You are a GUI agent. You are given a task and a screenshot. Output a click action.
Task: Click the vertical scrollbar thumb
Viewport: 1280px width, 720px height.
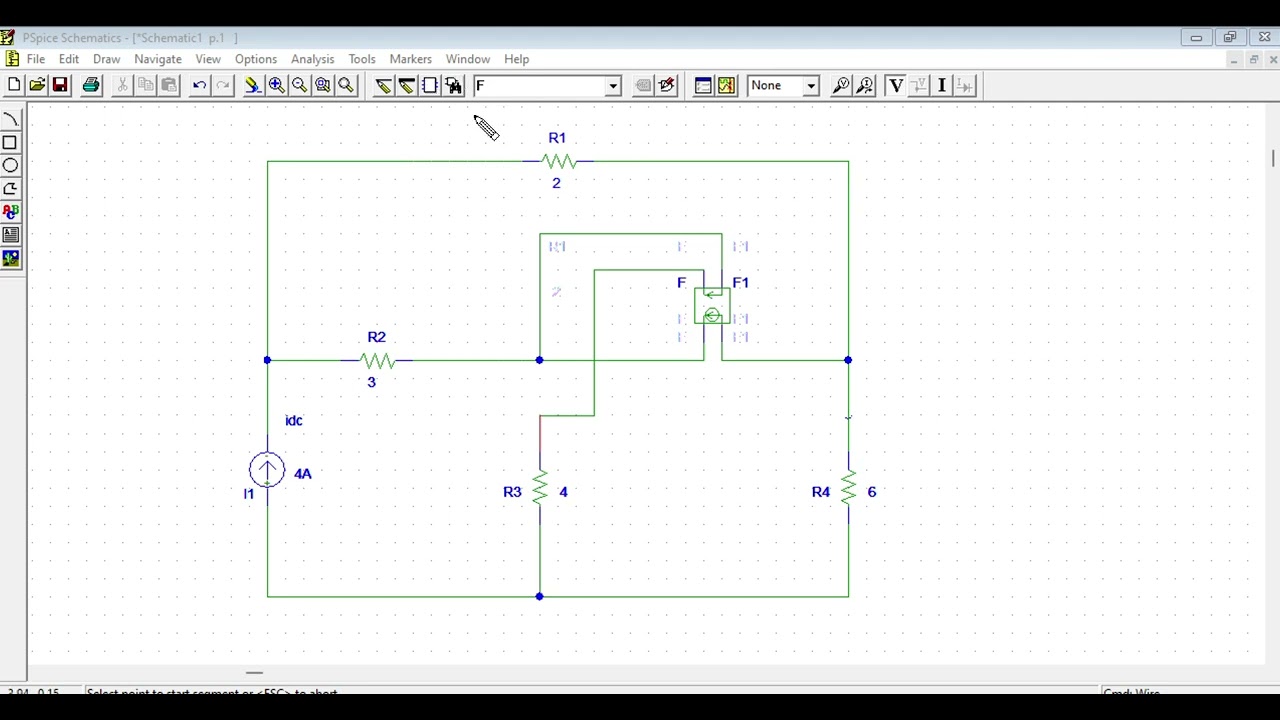coord(1273,158)
